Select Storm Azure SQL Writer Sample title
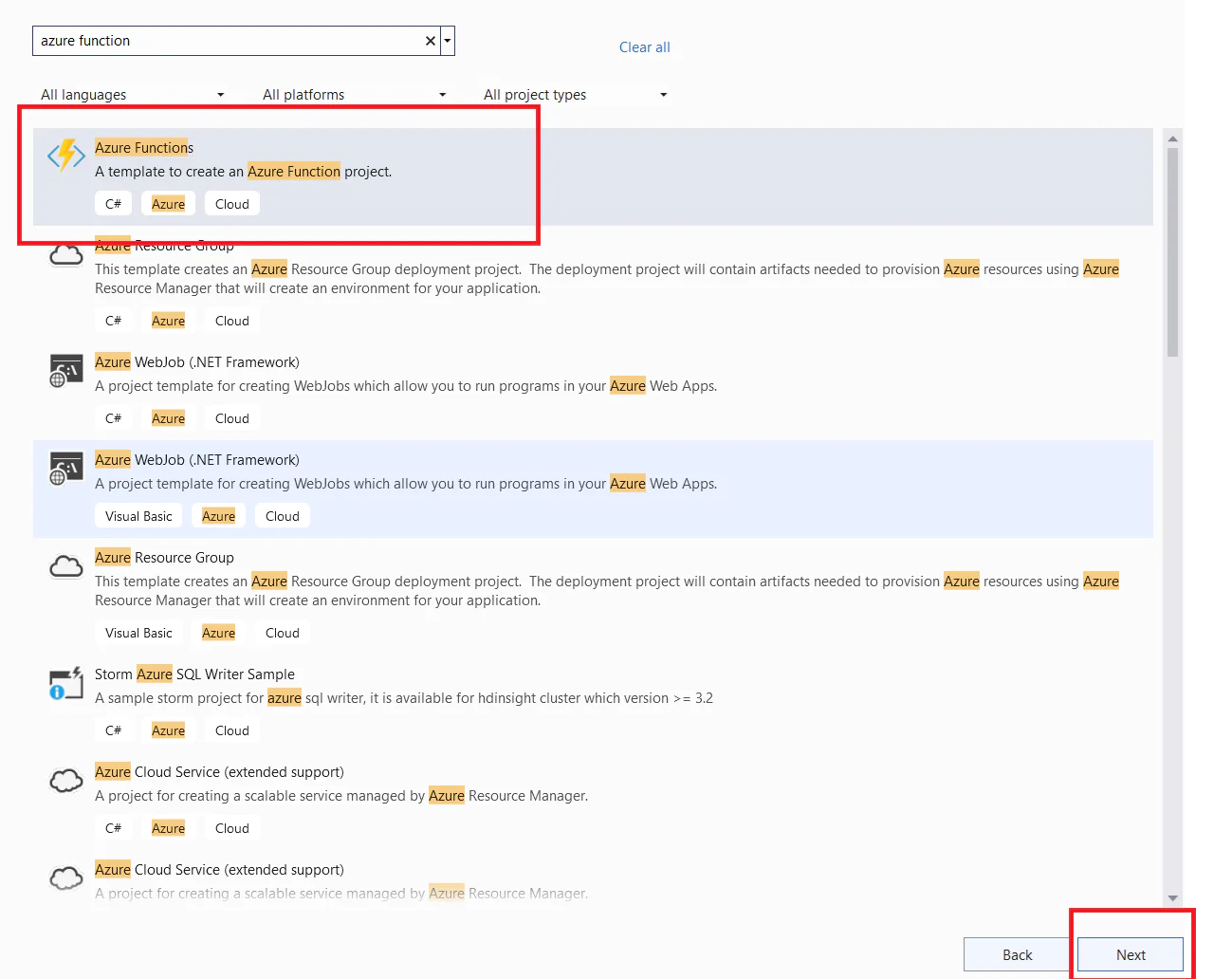Screen dimensions: 1232x979 pos(194,674)
